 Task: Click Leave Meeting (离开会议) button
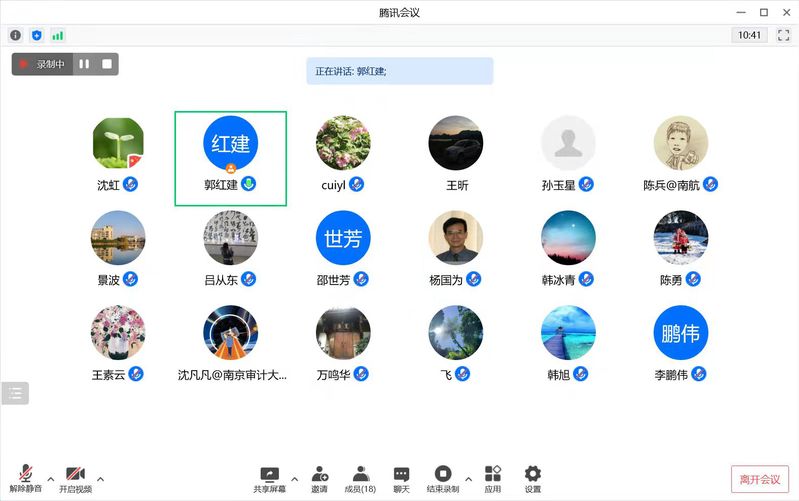tap(759, 479)
